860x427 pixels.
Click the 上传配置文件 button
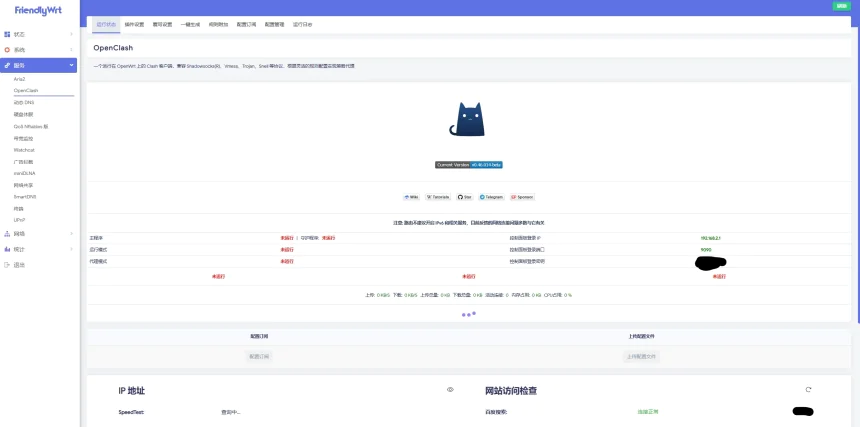point(641,356)
